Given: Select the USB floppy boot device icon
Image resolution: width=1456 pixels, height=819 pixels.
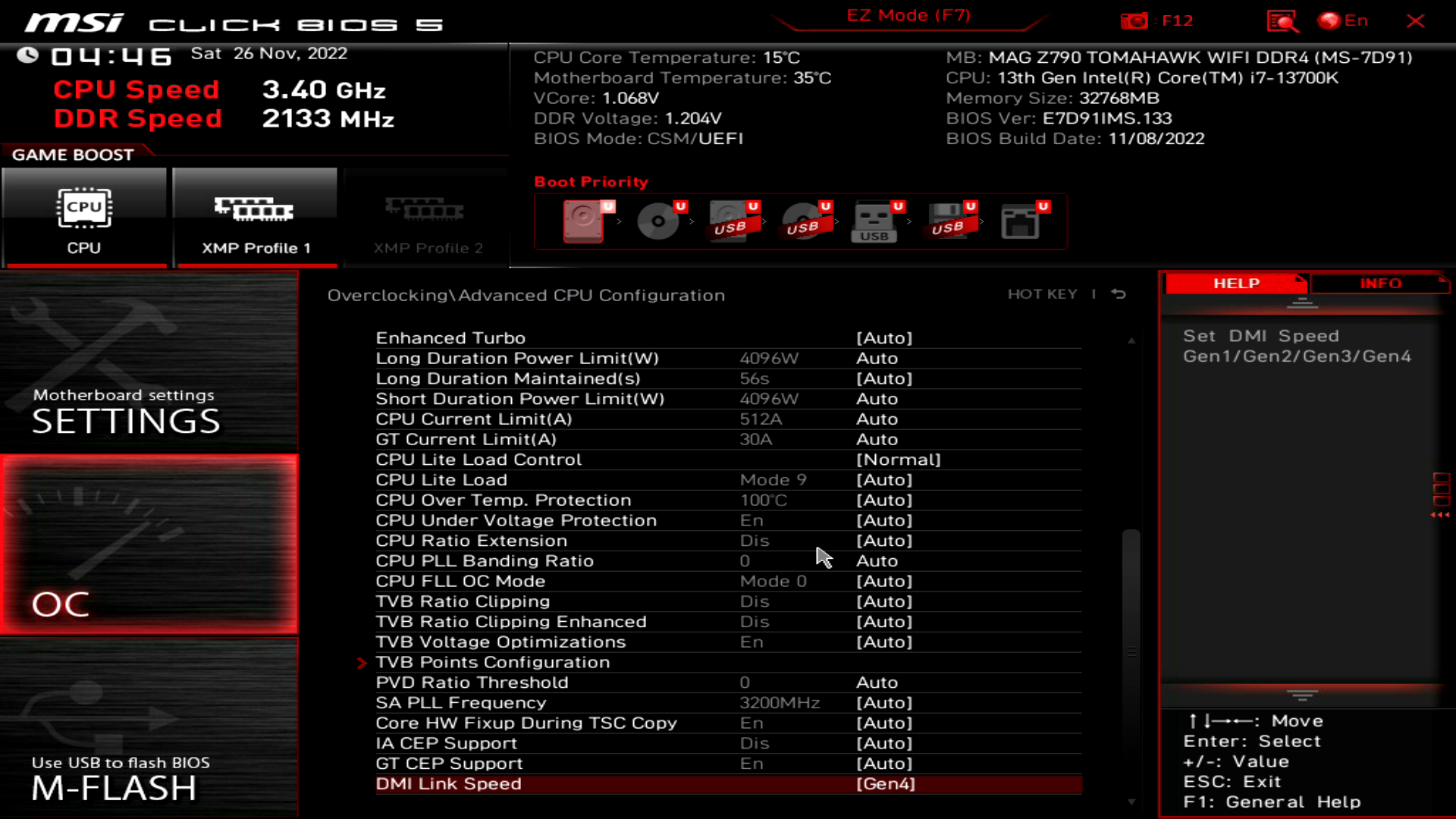Looking at the screenshot, I should tap(949, 221).
